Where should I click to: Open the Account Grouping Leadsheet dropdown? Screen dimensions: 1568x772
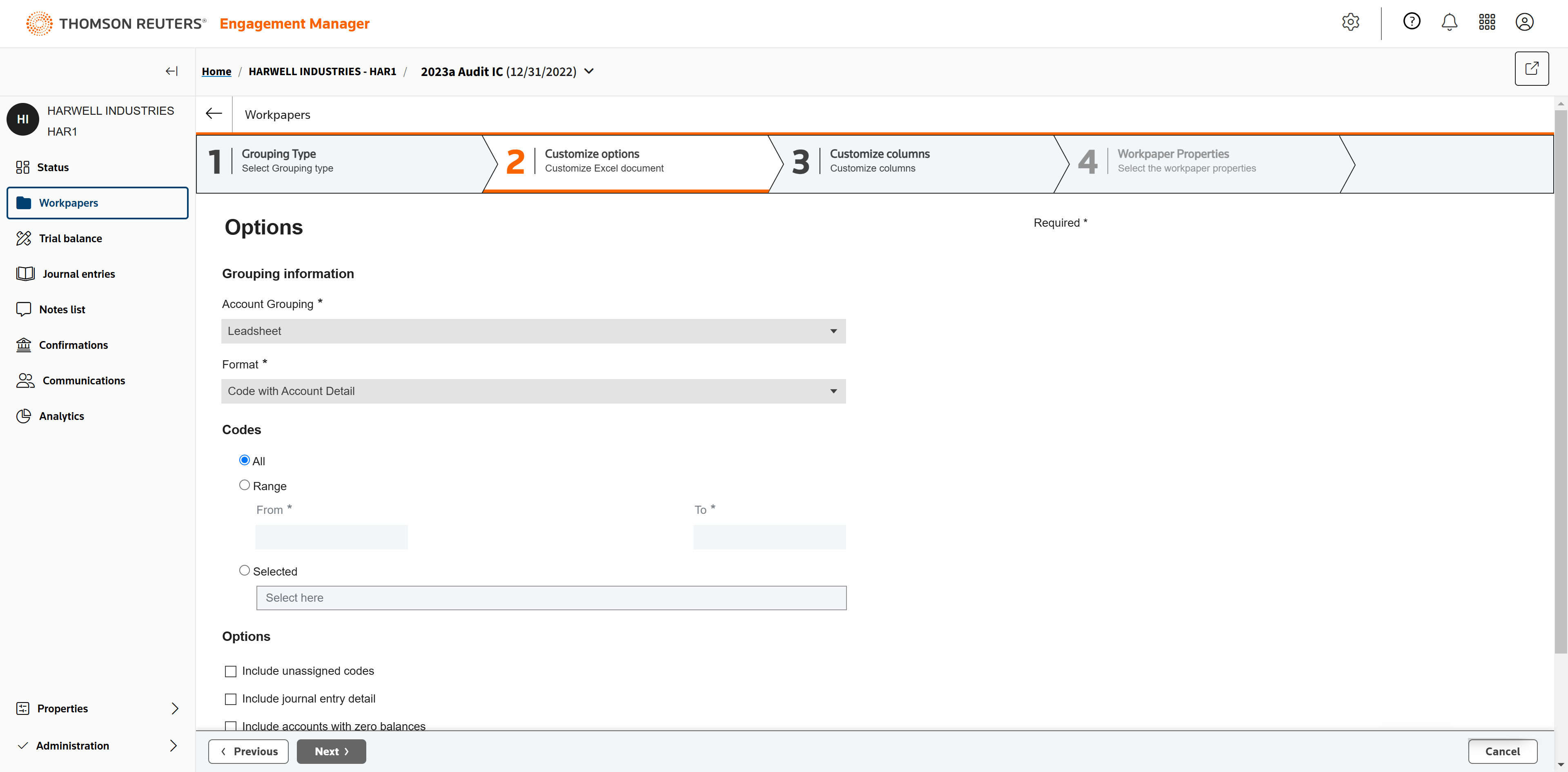(532, 331)
